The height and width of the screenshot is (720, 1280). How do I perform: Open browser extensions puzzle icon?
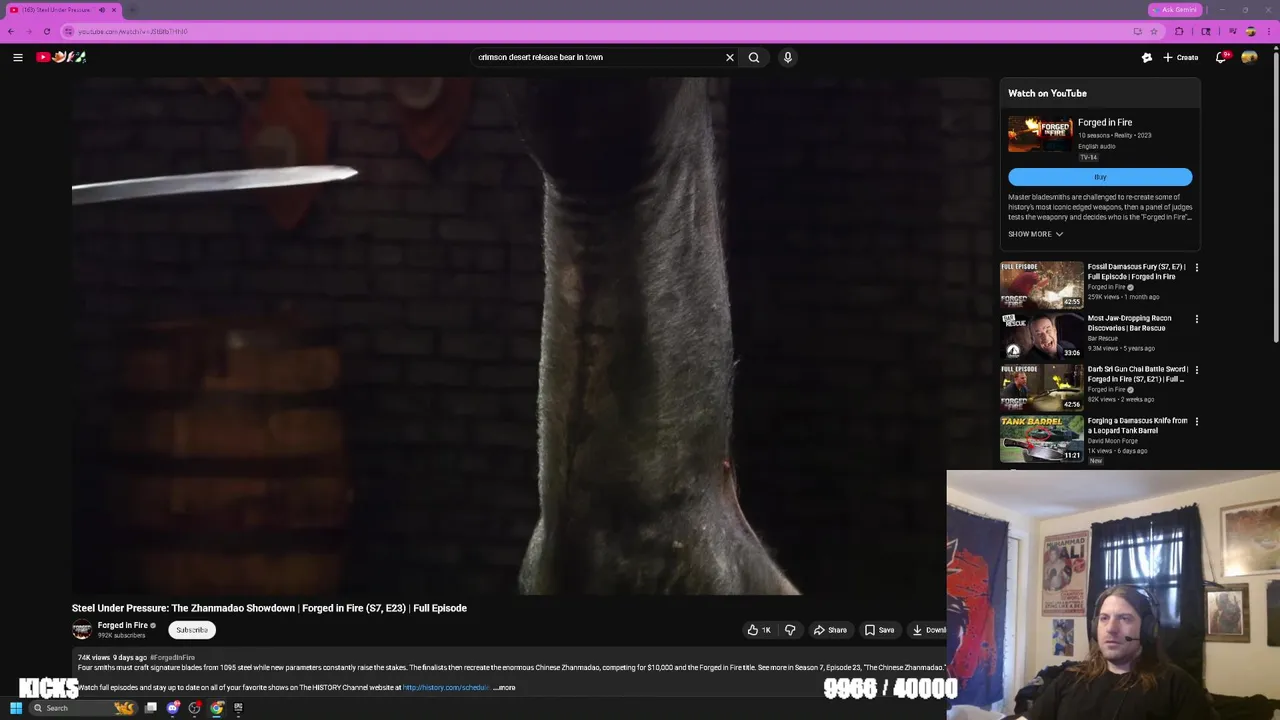(x=1179, y=31)
